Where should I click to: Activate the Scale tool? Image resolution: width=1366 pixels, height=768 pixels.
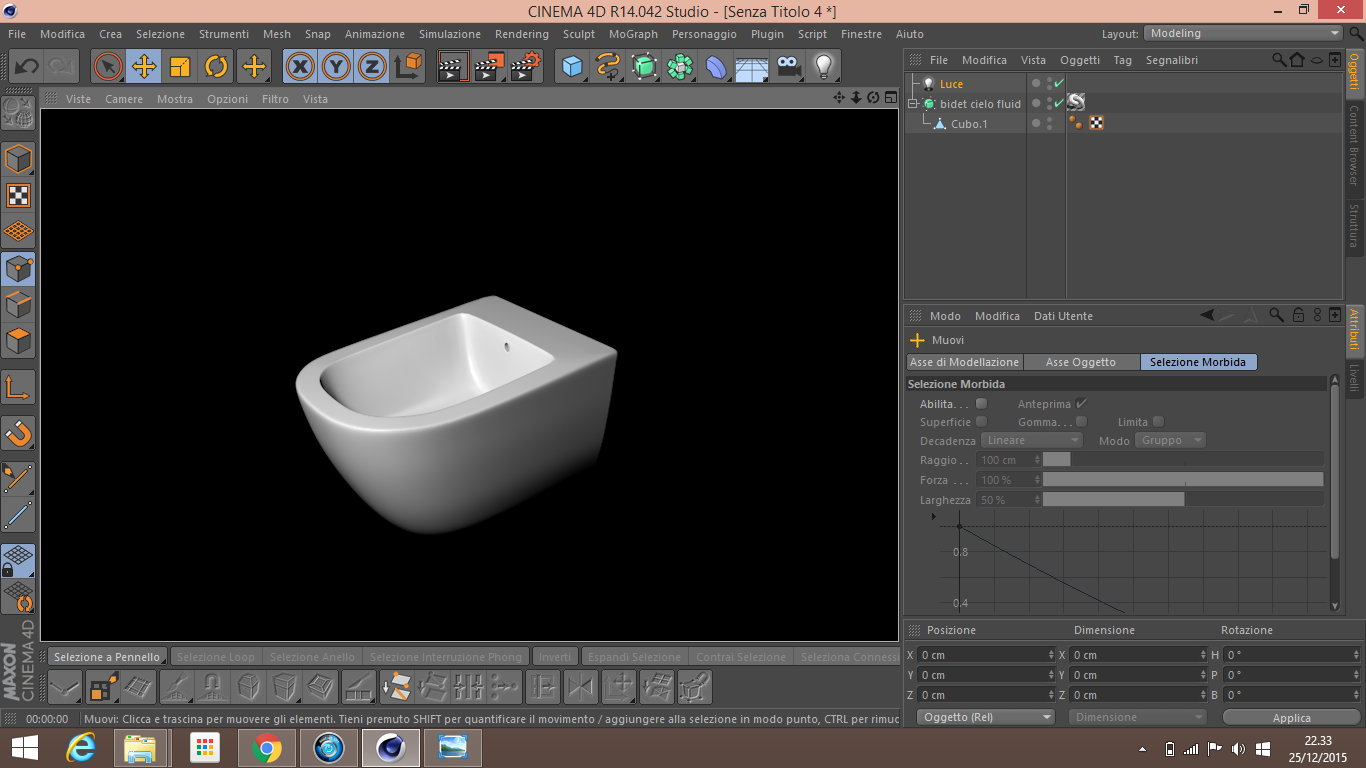coord(180,67)
